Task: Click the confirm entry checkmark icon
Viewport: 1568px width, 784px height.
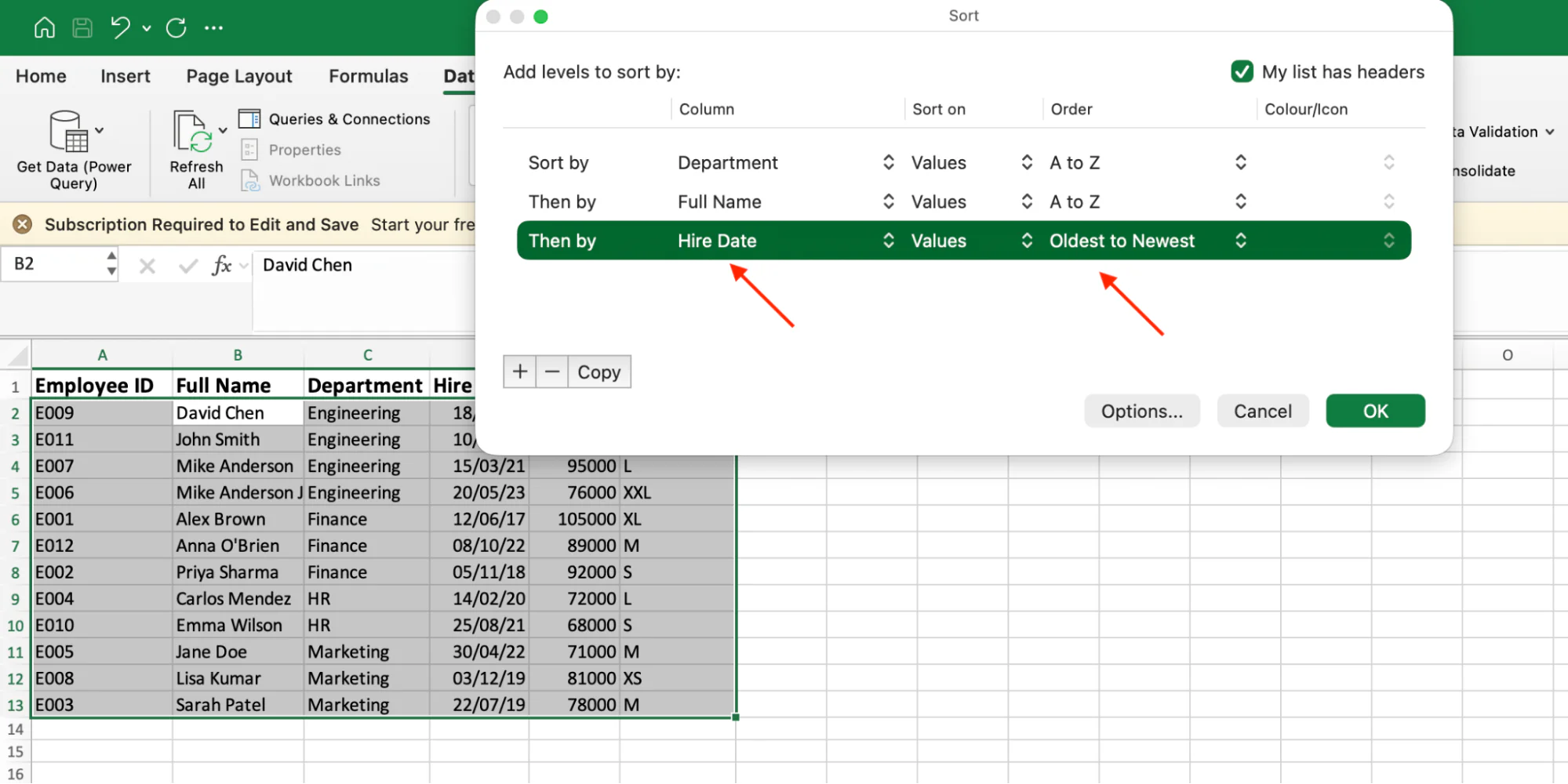Action: [188, 267]
